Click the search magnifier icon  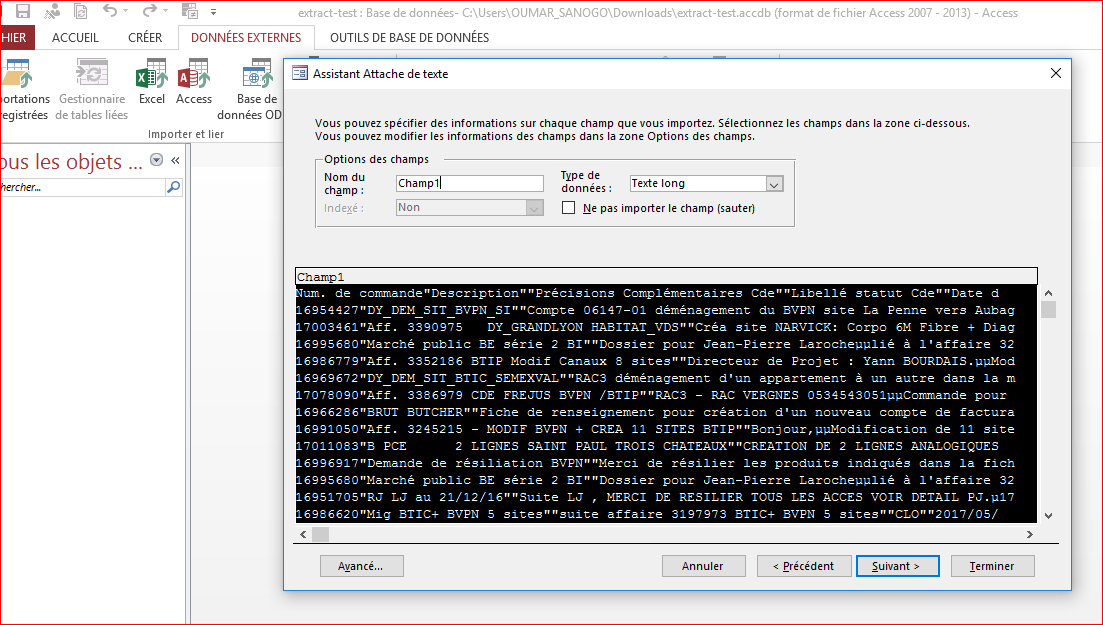174,187
